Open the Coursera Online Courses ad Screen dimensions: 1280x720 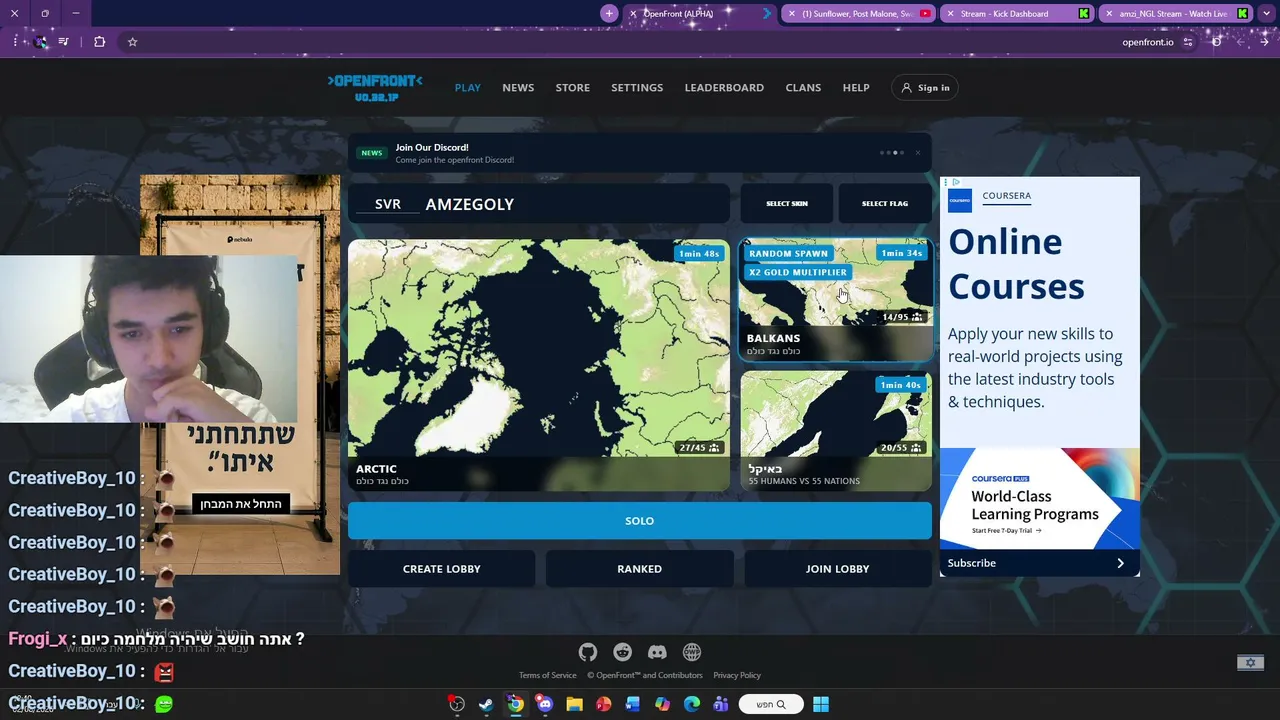pos(1040,377)
